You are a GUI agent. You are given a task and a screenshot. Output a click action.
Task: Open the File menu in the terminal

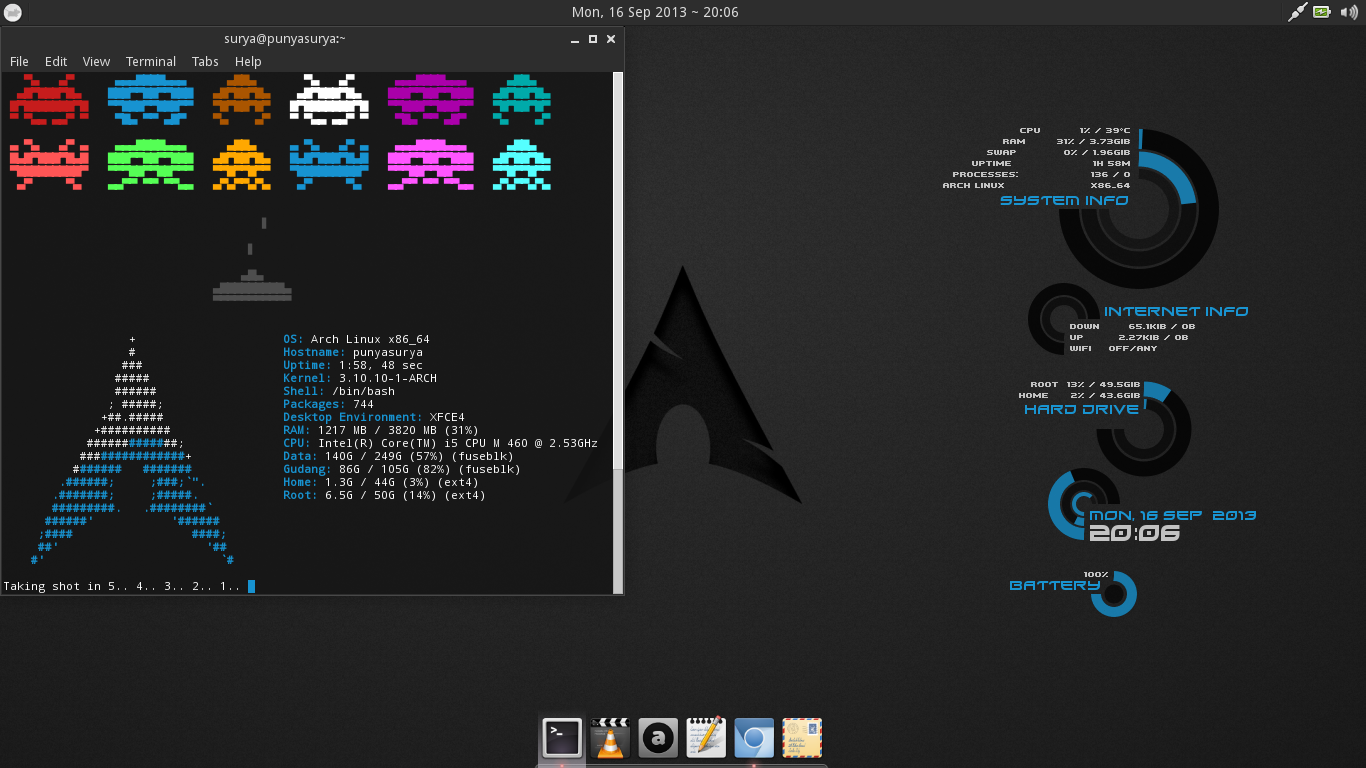(19, 61)
